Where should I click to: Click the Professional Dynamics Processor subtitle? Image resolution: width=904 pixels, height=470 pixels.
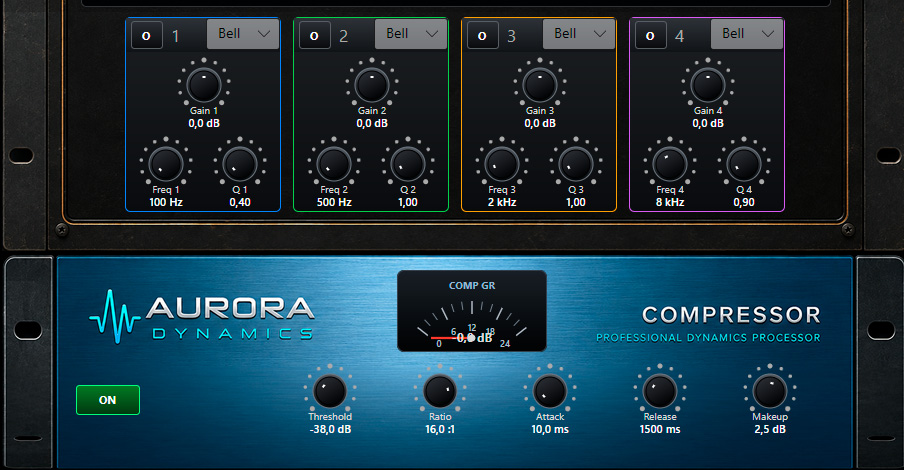(x=708, y=338)
